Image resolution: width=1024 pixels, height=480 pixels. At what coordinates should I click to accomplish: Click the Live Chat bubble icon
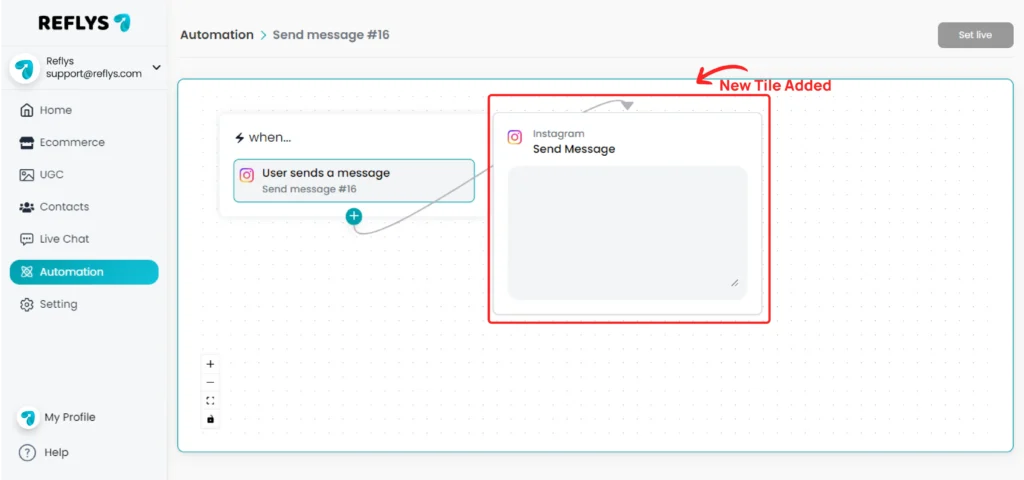click(26, 239)
